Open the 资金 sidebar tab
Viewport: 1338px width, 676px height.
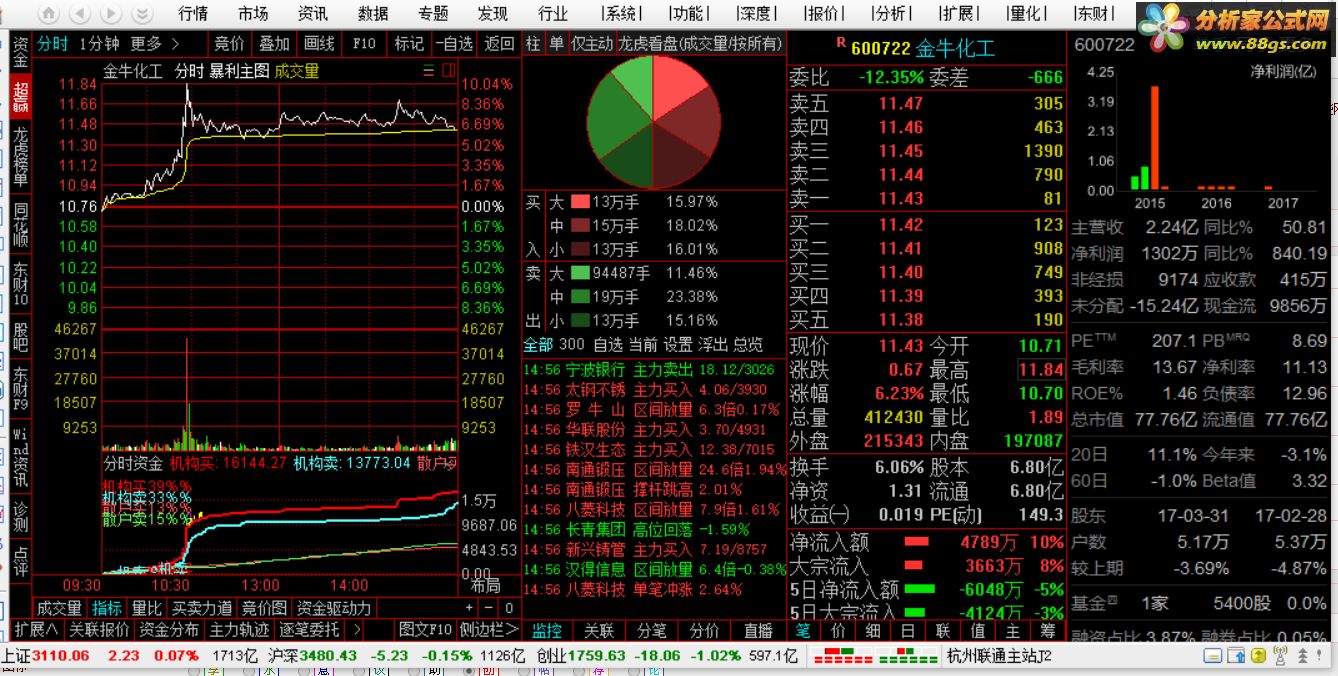pos(20,51)
